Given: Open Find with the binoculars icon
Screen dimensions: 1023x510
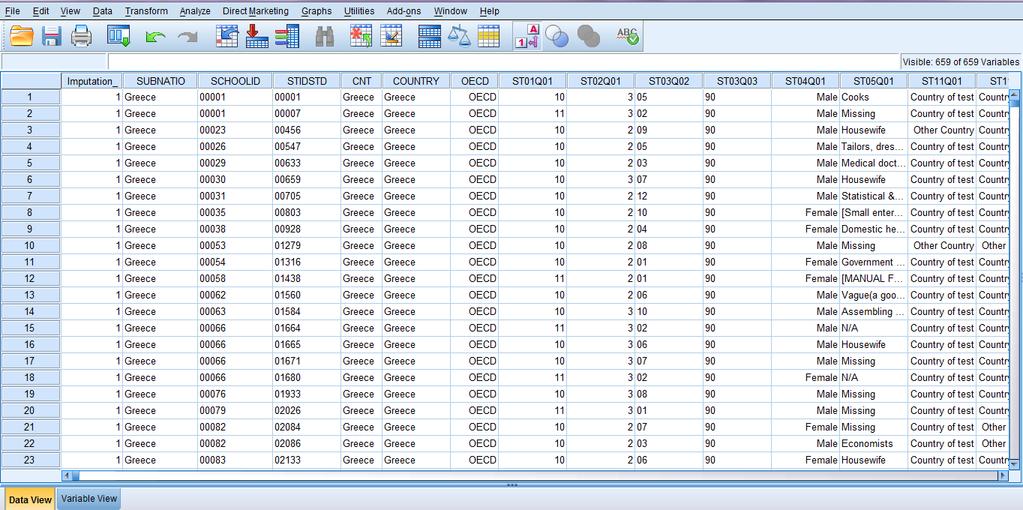Looking at the screenshot, I should click(325, 36).
